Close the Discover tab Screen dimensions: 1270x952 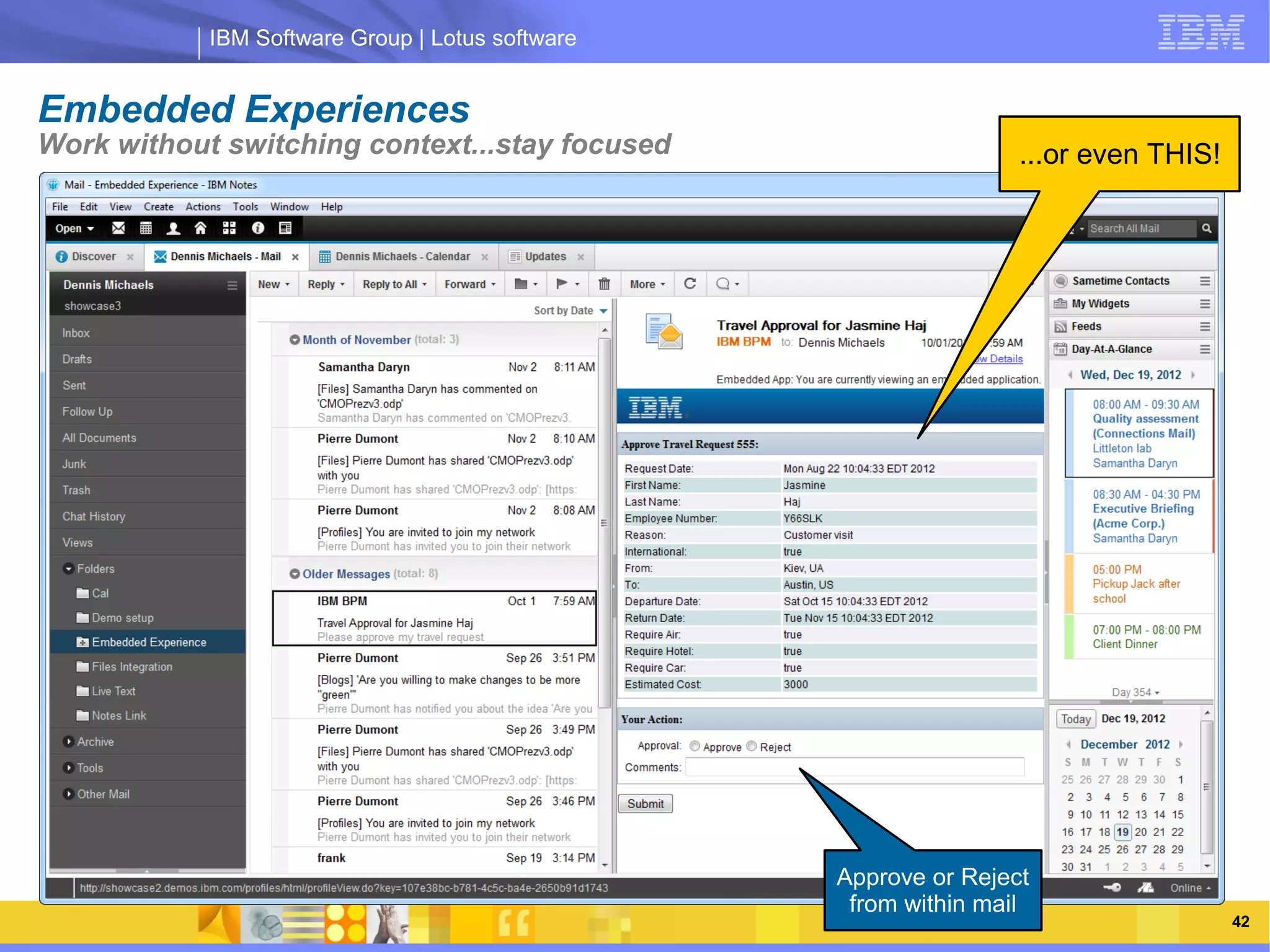(130, 257)
